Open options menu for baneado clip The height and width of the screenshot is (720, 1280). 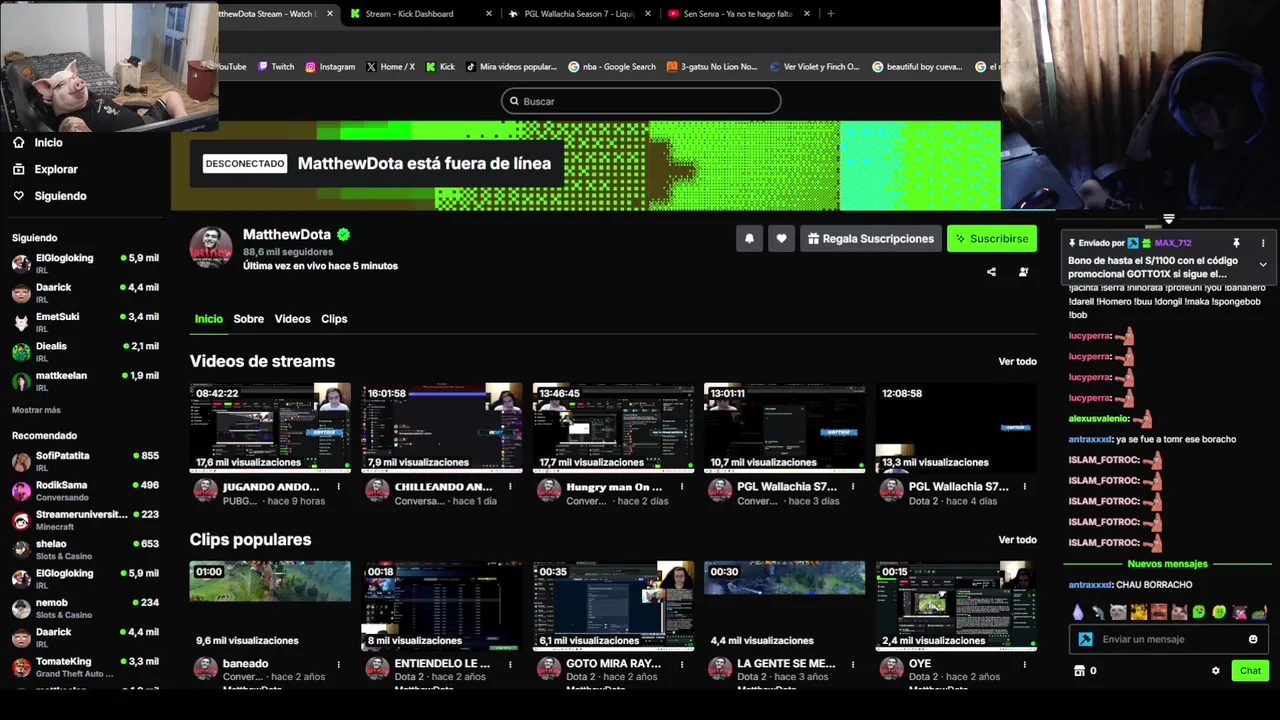pos(338,664)
